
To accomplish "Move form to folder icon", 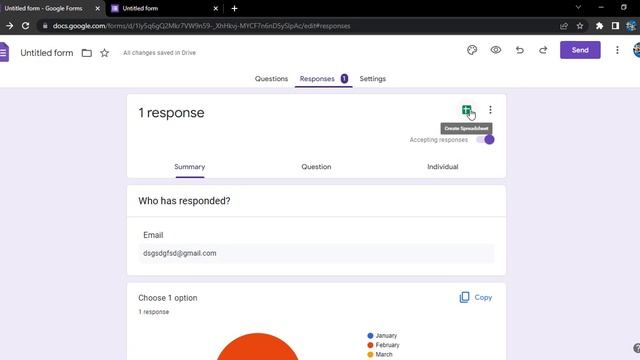I will coord(87,53).
